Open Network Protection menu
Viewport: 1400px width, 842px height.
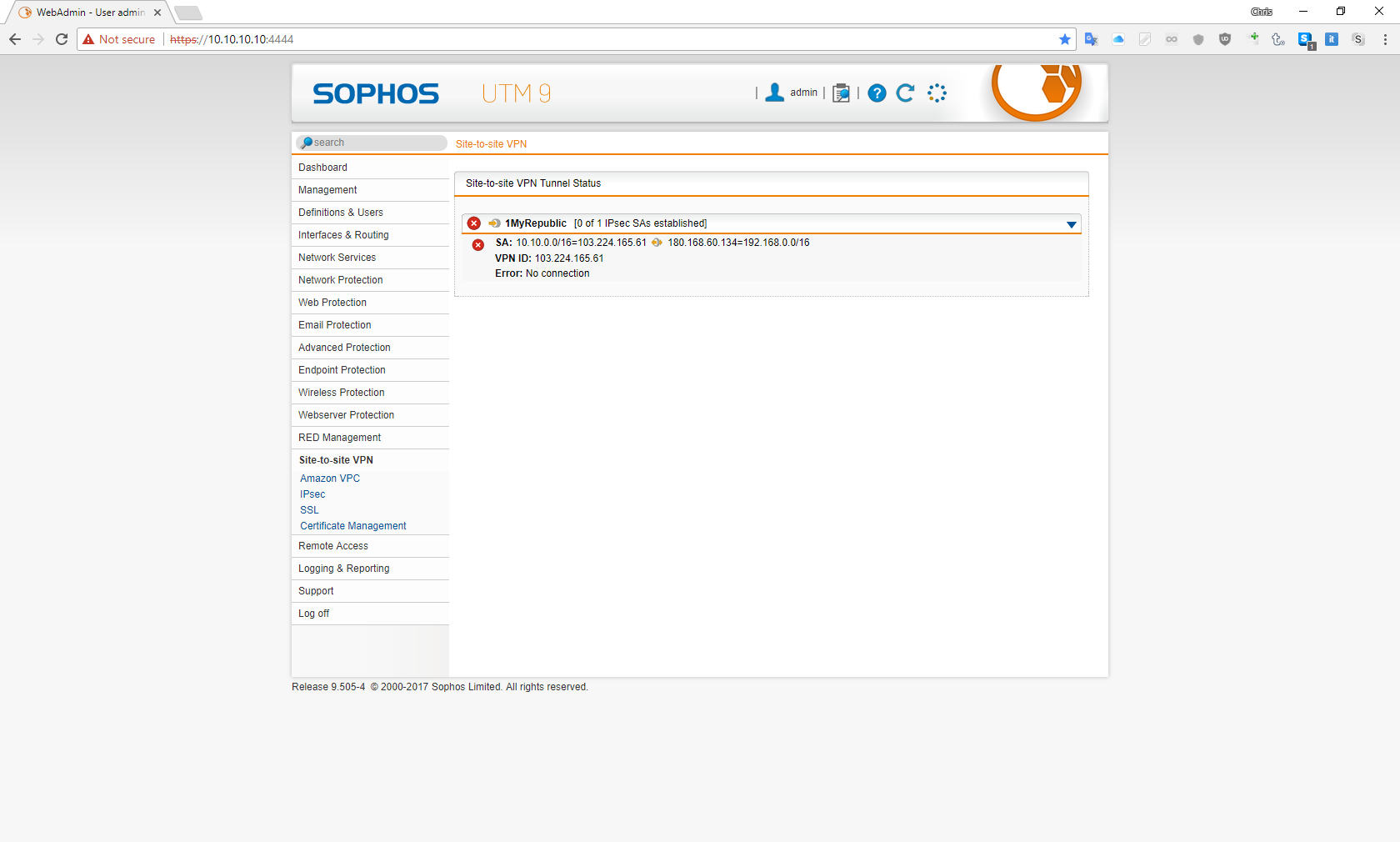point(370,280)
